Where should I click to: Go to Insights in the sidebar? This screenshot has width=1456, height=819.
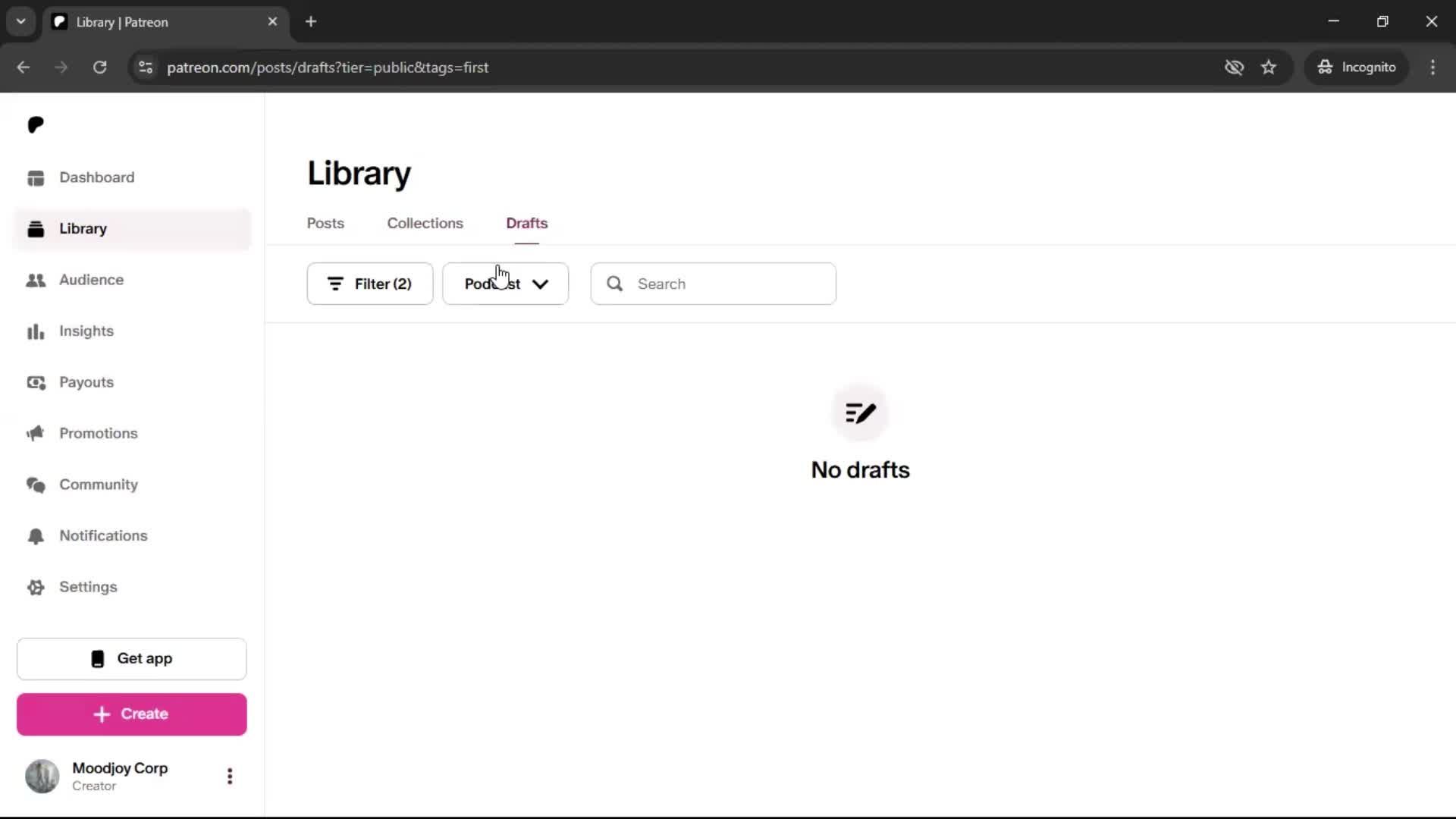pyautogui.click(x=131, y=331)
